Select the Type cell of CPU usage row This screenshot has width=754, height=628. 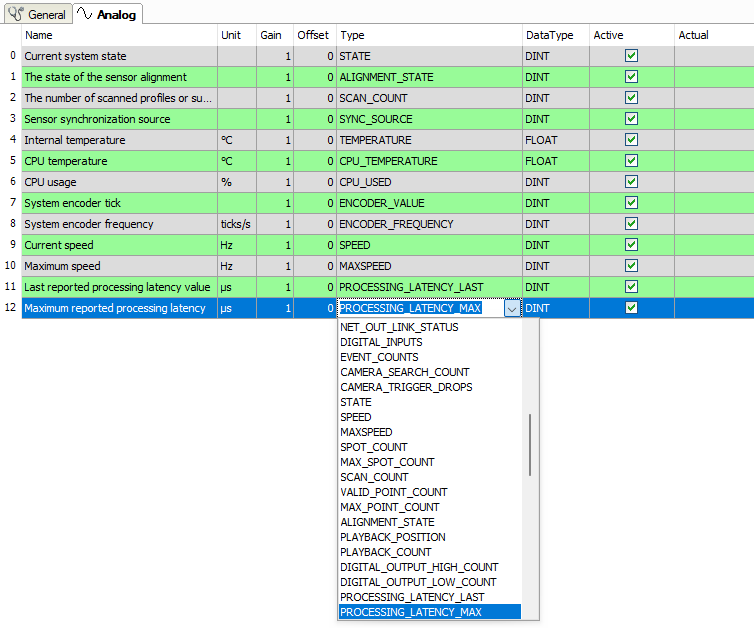(x=428, y=182)
